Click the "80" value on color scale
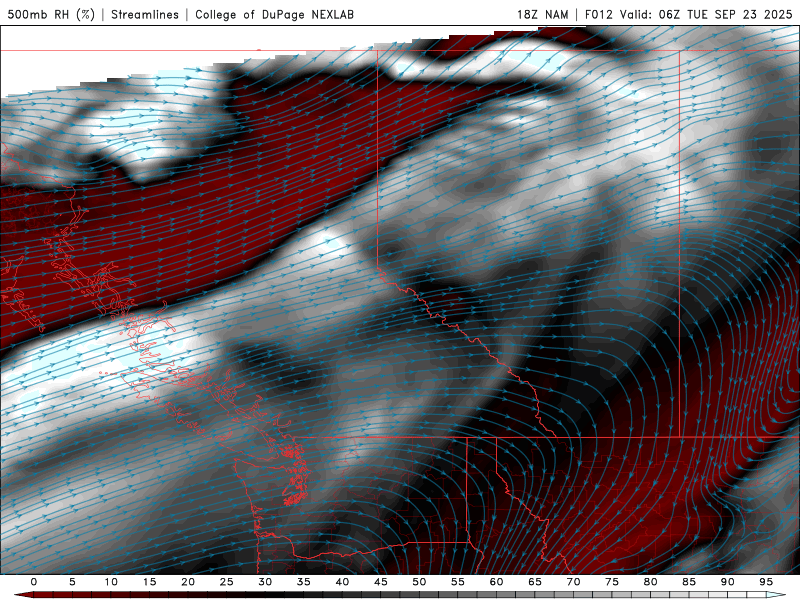The image size is (800, 600). tap(650, 582)
